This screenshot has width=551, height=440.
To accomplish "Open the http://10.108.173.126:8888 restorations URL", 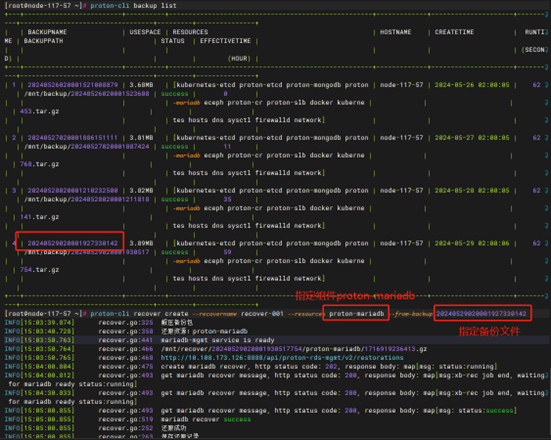I will [x=282, y=357].
